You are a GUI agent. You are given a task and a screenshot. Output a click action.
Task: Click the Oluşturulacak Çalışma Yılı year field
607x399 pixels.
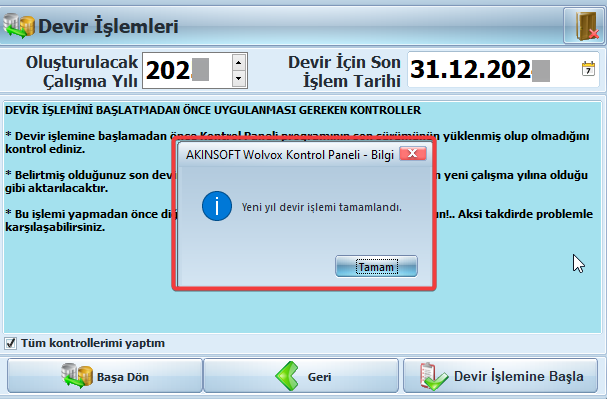(187, 70)
